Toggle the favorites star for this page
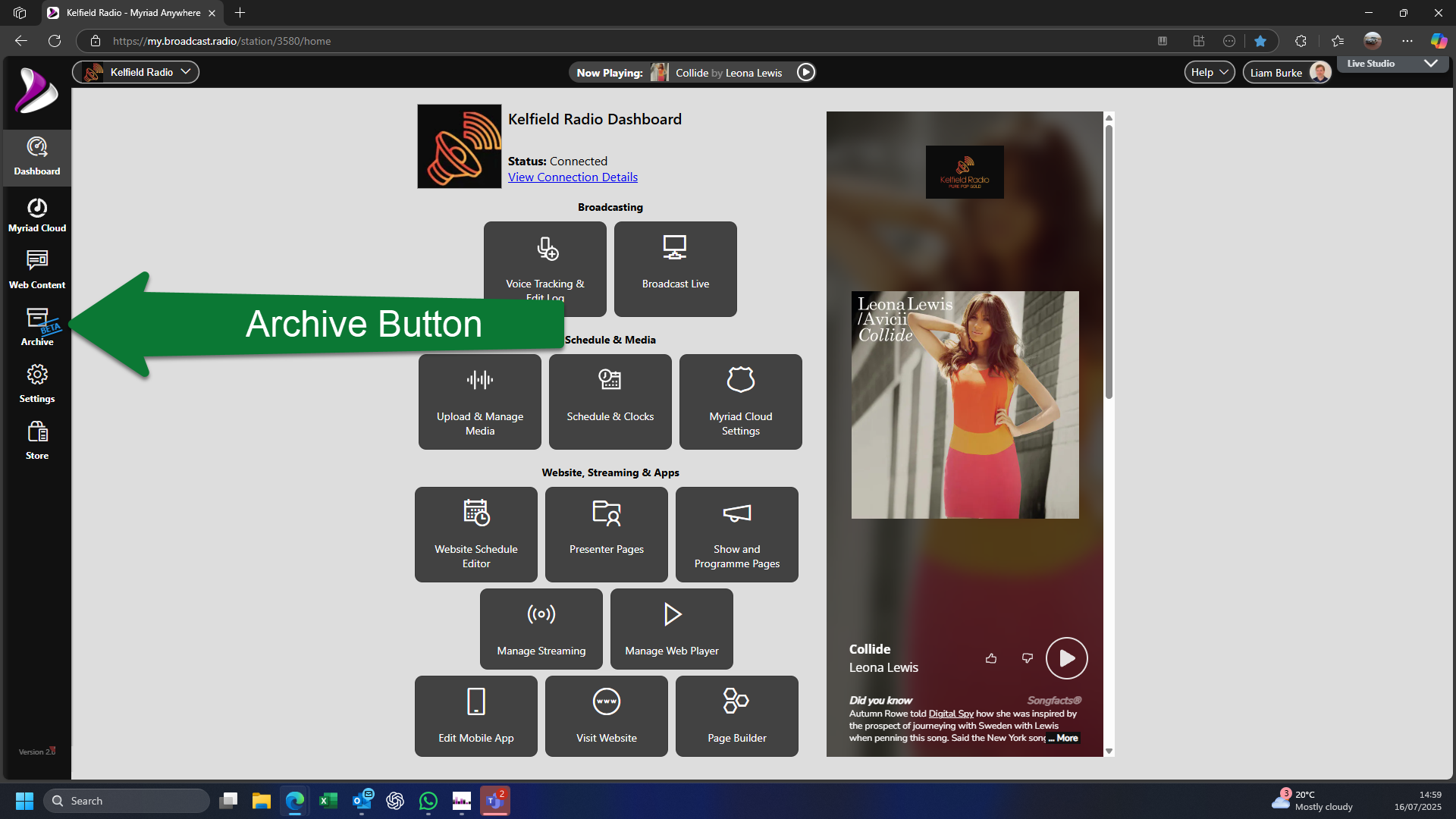Image resolution: width=1456 pixels, height=819 pixels. (1260, 41)
